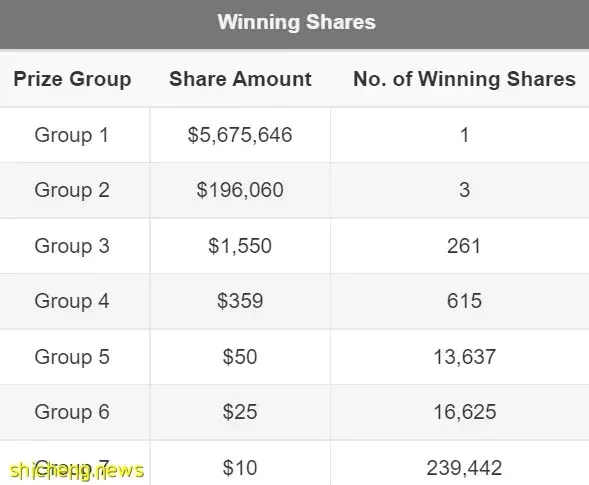Viewport: 589px width, 485px height.
Task: Click the Group 6 row label
Action: coord(72,412)
